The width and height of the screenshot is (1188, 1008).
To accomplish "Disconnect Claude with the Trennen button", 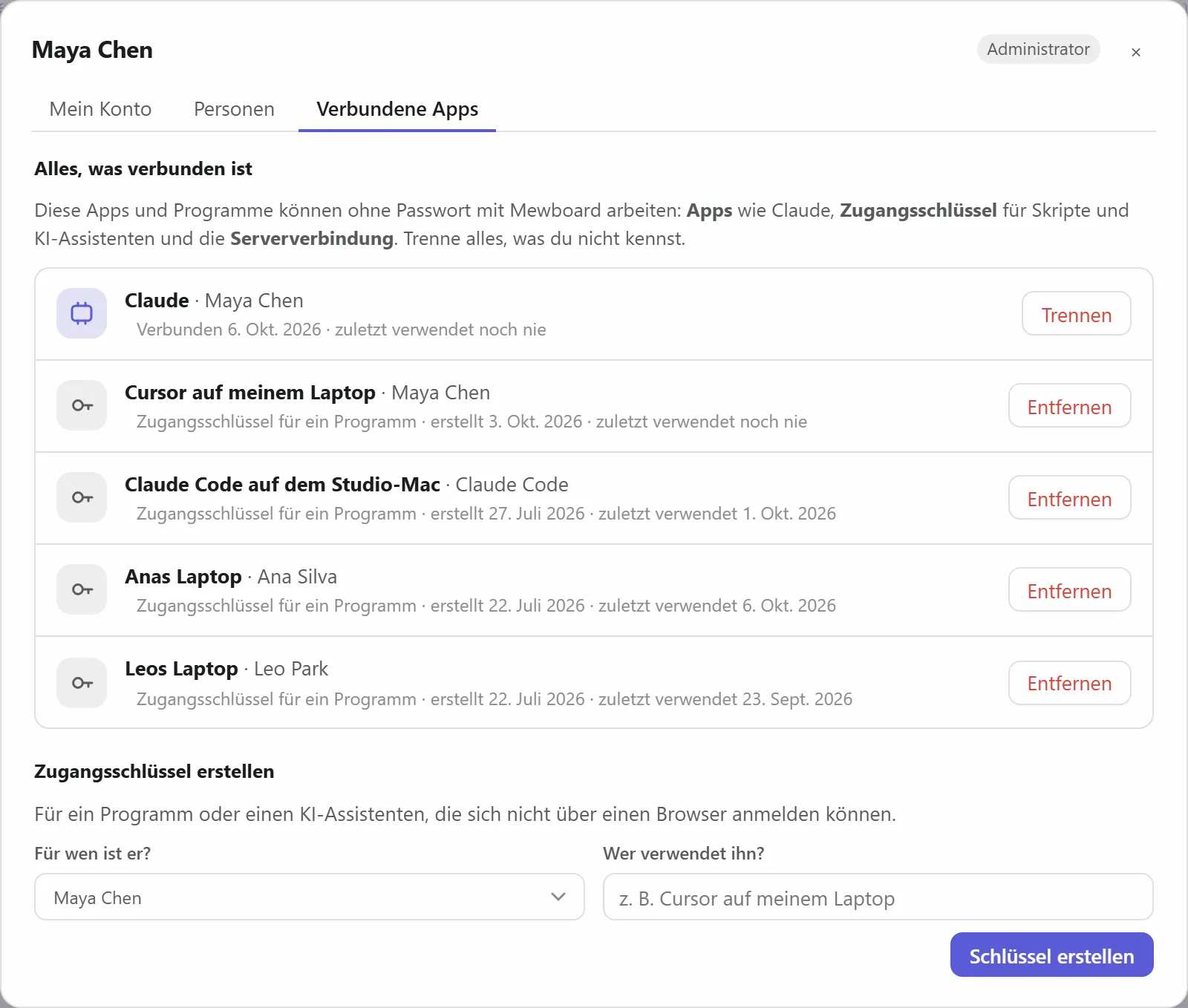I will pyautogui.click(x=1077, y=315).
